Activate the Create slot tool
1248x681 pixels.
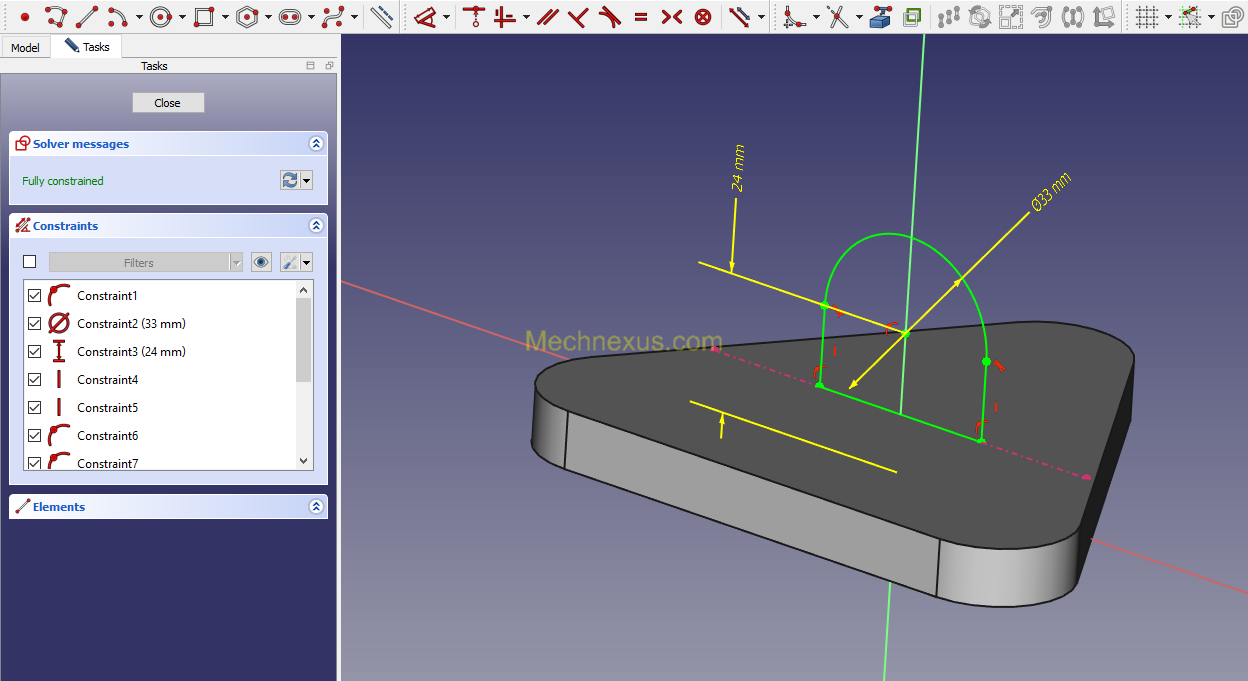(290, 16)
